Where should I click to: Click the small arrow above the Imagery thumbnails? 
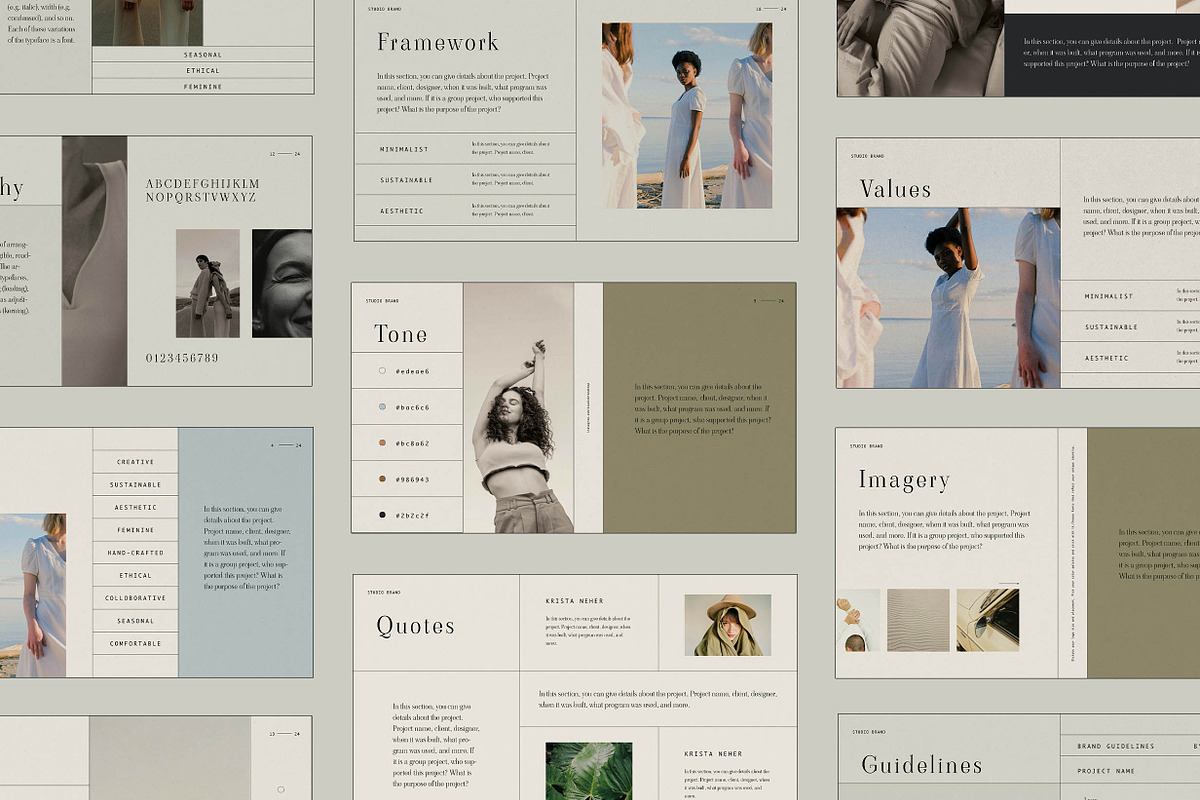pos(1008,583)
